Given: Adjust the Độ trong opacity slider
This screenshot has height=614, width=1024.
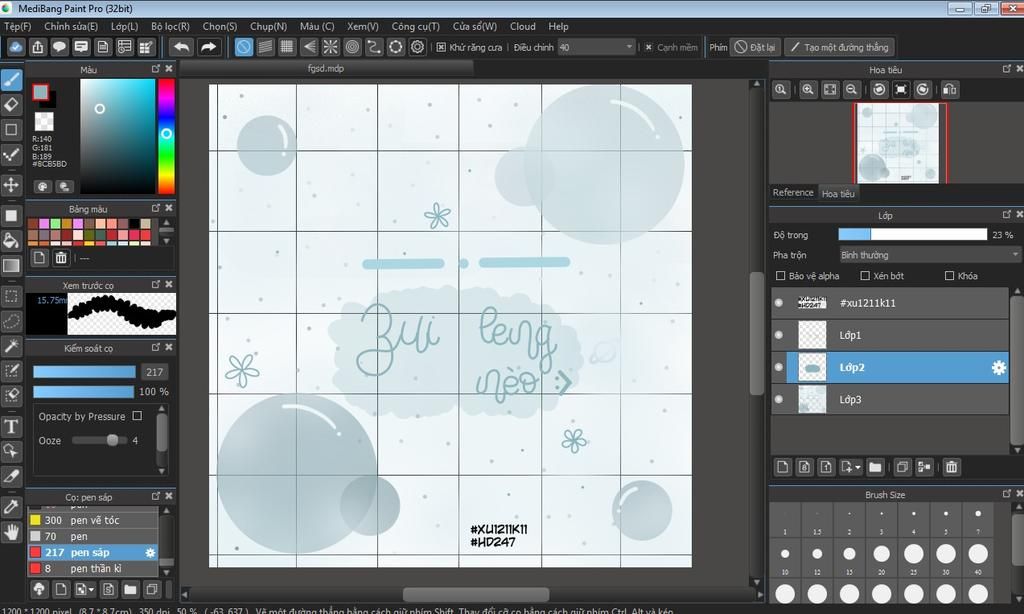Looking at the screenshot, I should tap(912, 234).
